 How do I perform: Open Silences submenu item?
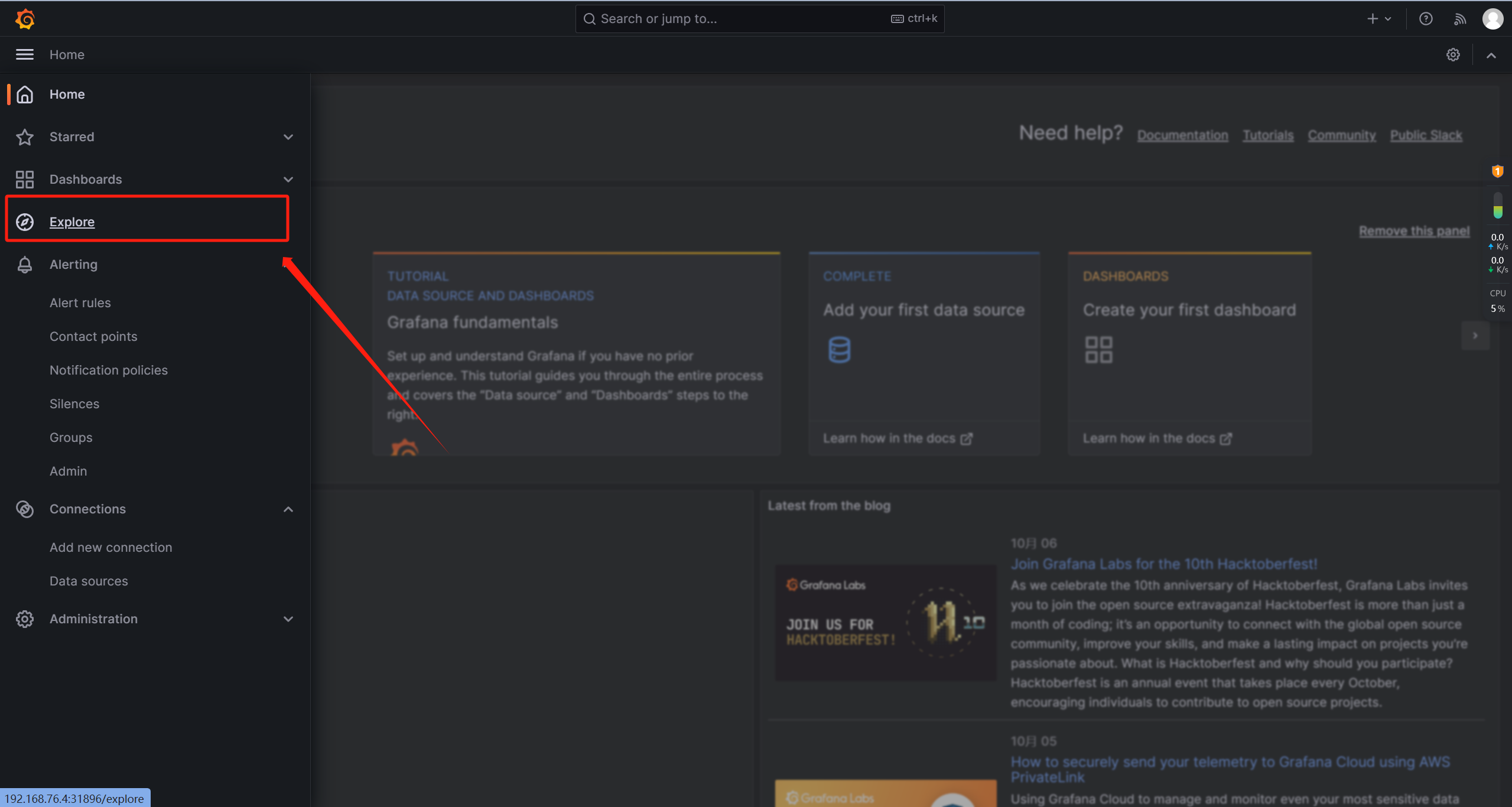tap(74, 404)
